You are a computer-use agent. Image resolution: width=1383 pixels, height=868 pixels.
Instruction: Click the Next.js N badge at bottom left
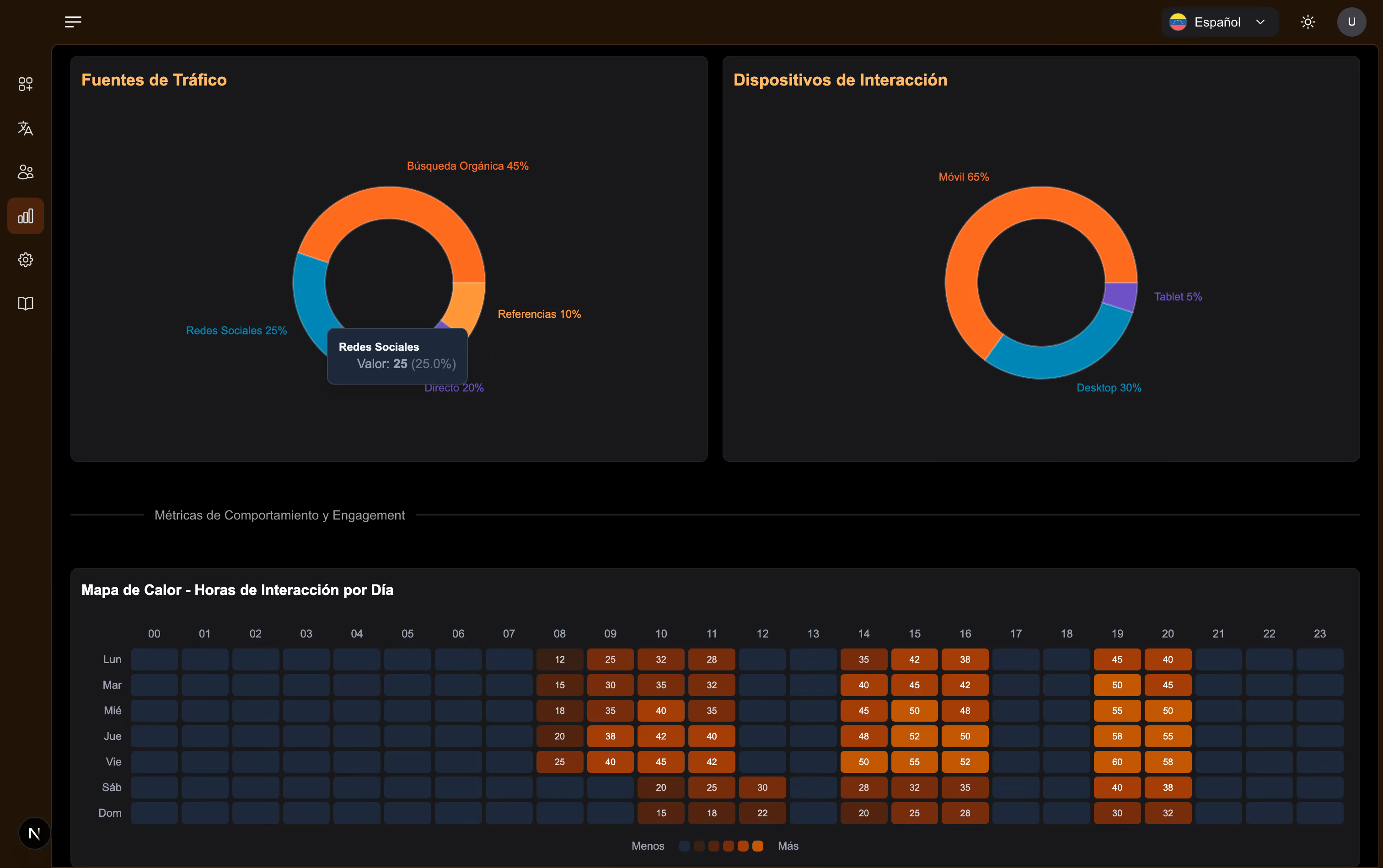pos(34,833)
